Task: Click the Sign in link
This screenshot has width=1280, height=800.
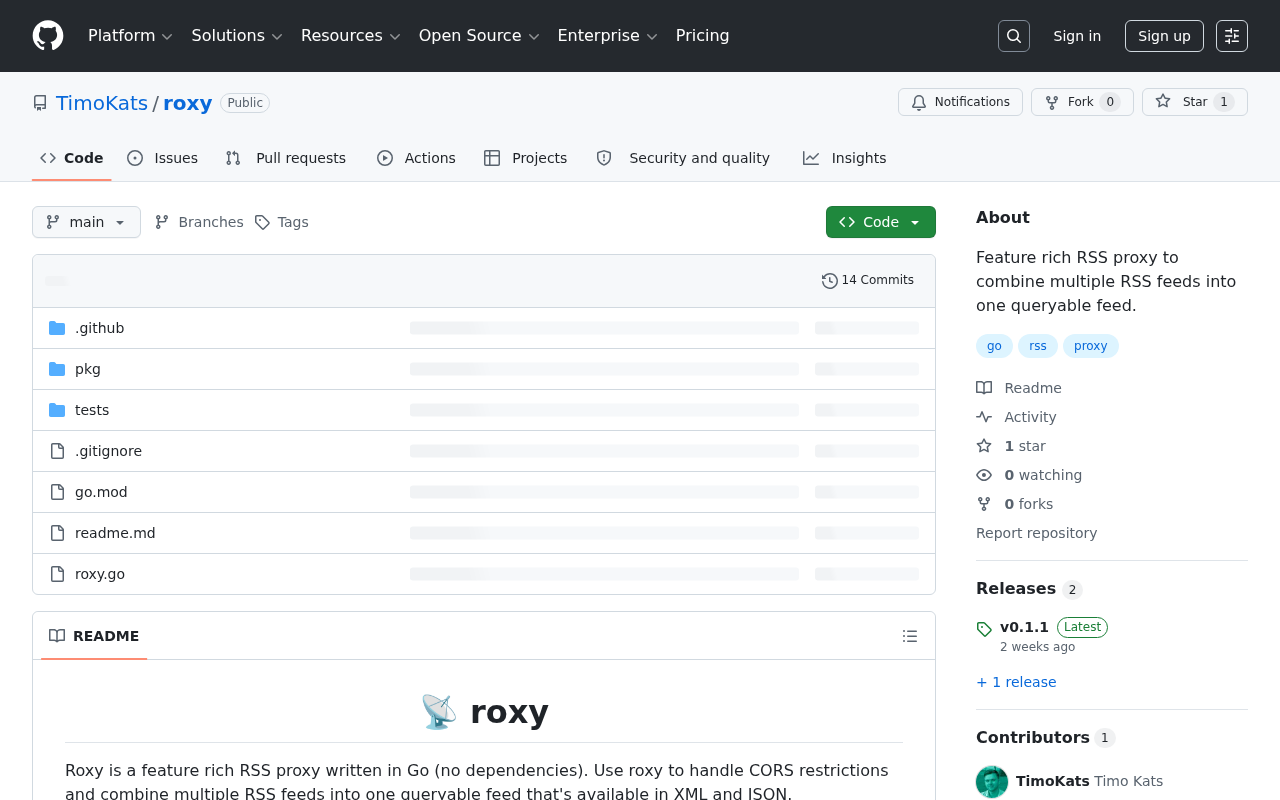Action: point(1077,36)
